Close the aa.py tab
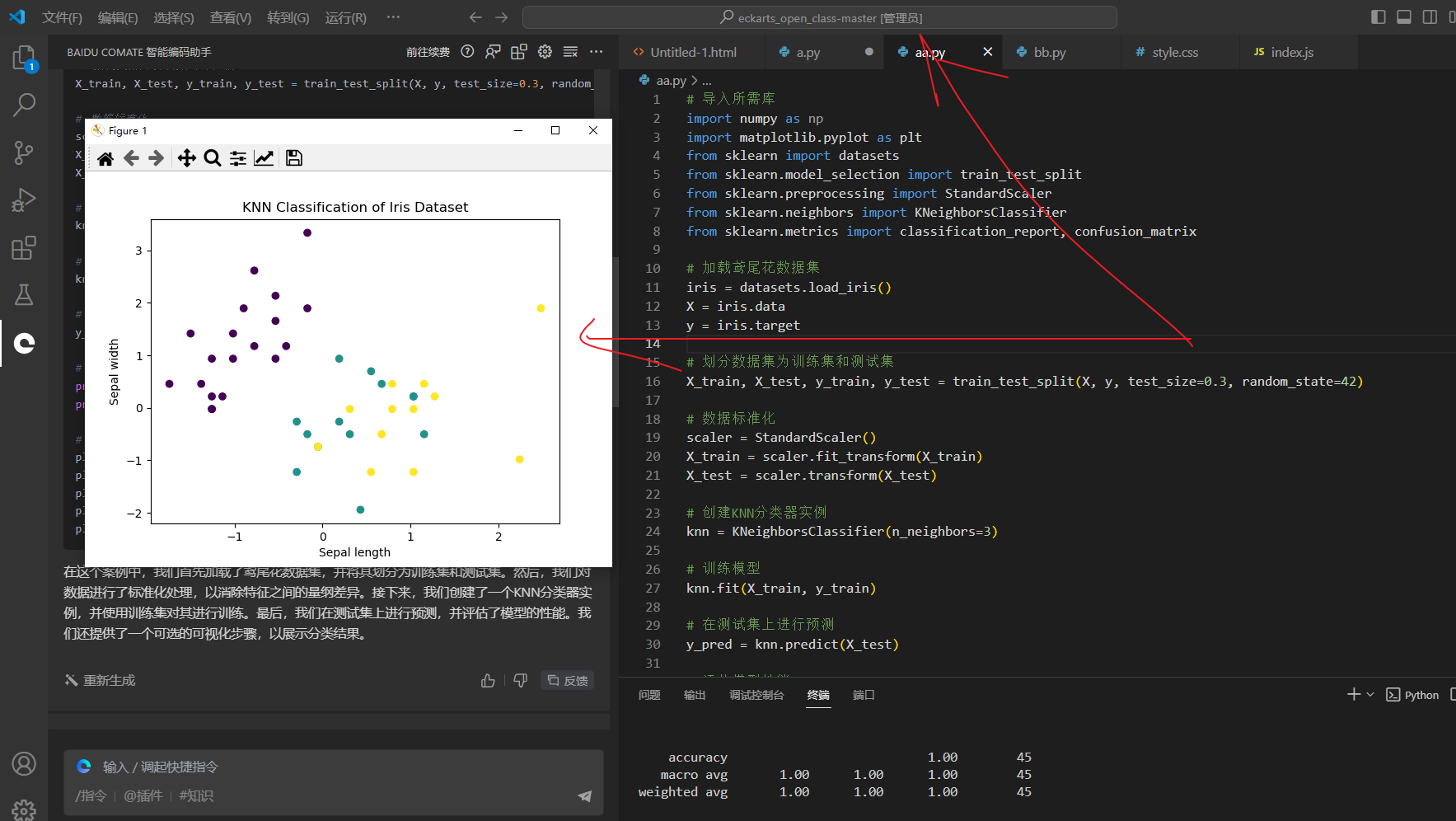The width and height of the screenshot is (1456, 821). (x=987, y=52)
